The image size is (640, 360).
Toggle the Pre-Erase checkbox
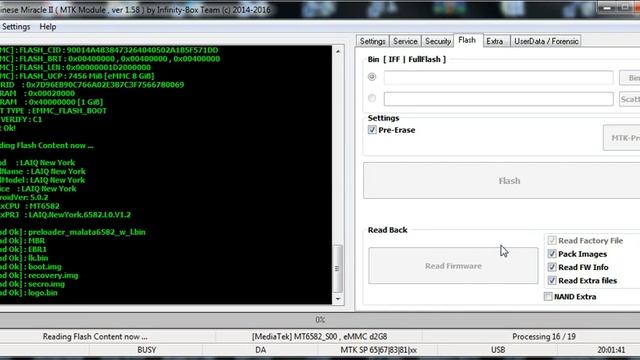pos(372,130)
